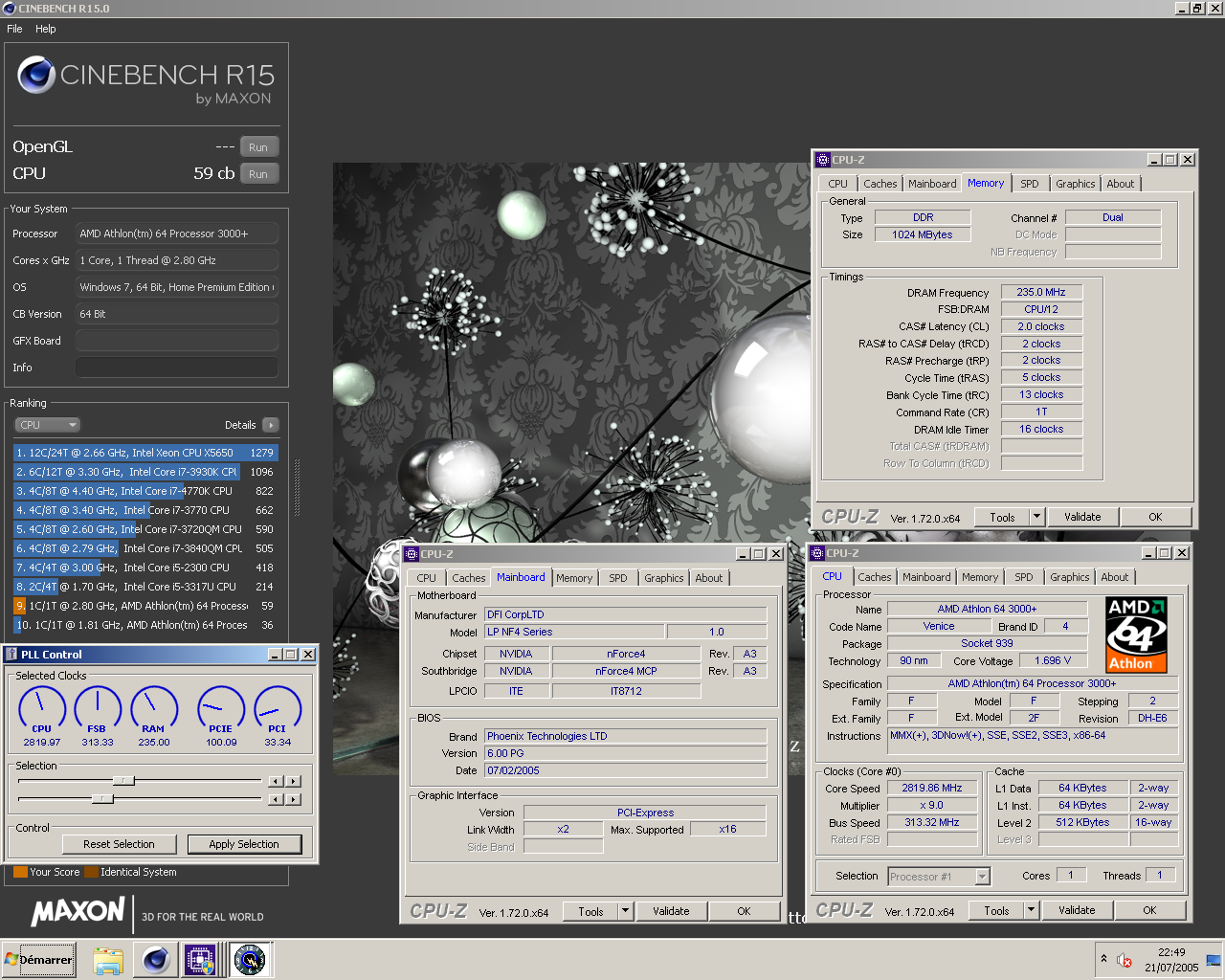The image size is (1225, 980).
Task: Switch to Graphics tab in CPU-Z Memory window
Action: pyautogui.click(x=1076, y=184)
